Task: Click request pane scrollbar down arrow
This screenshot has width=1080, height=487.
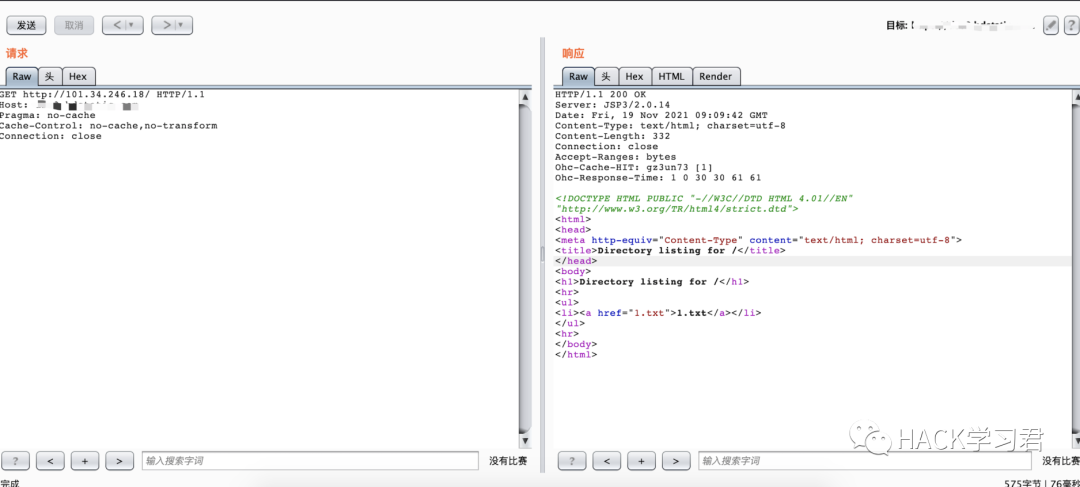Action: click(x=526, y=440)
